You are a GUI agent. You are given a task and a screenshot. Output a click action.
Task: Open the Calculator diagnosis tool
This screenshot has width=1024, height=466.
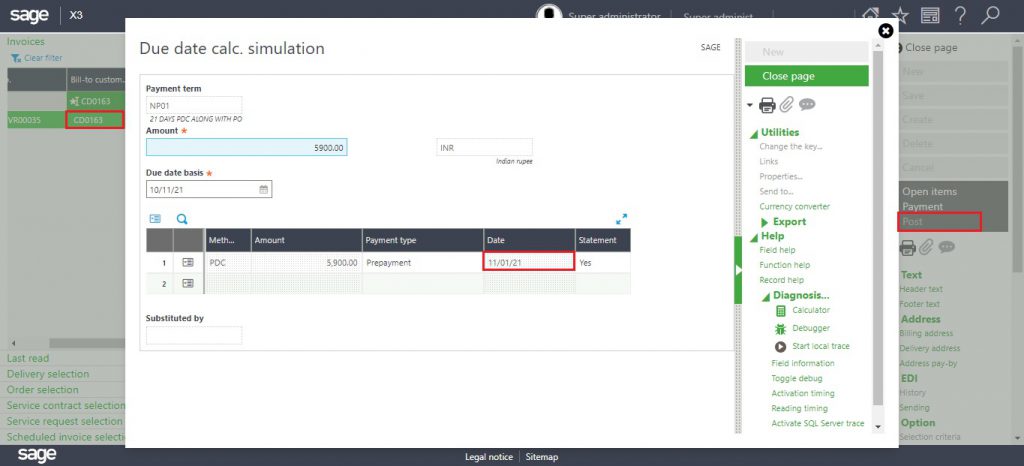click(x=810, y=311)
